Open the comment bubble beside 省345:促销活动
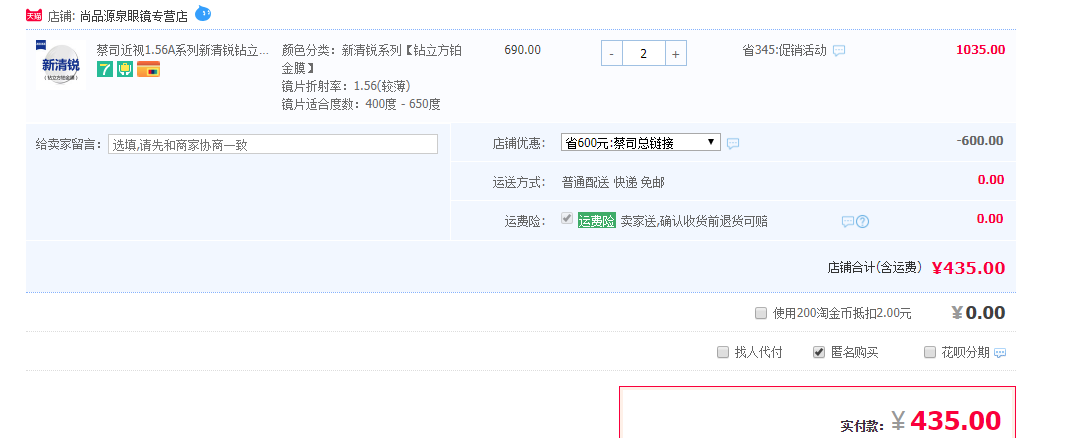 coord(839,50)
